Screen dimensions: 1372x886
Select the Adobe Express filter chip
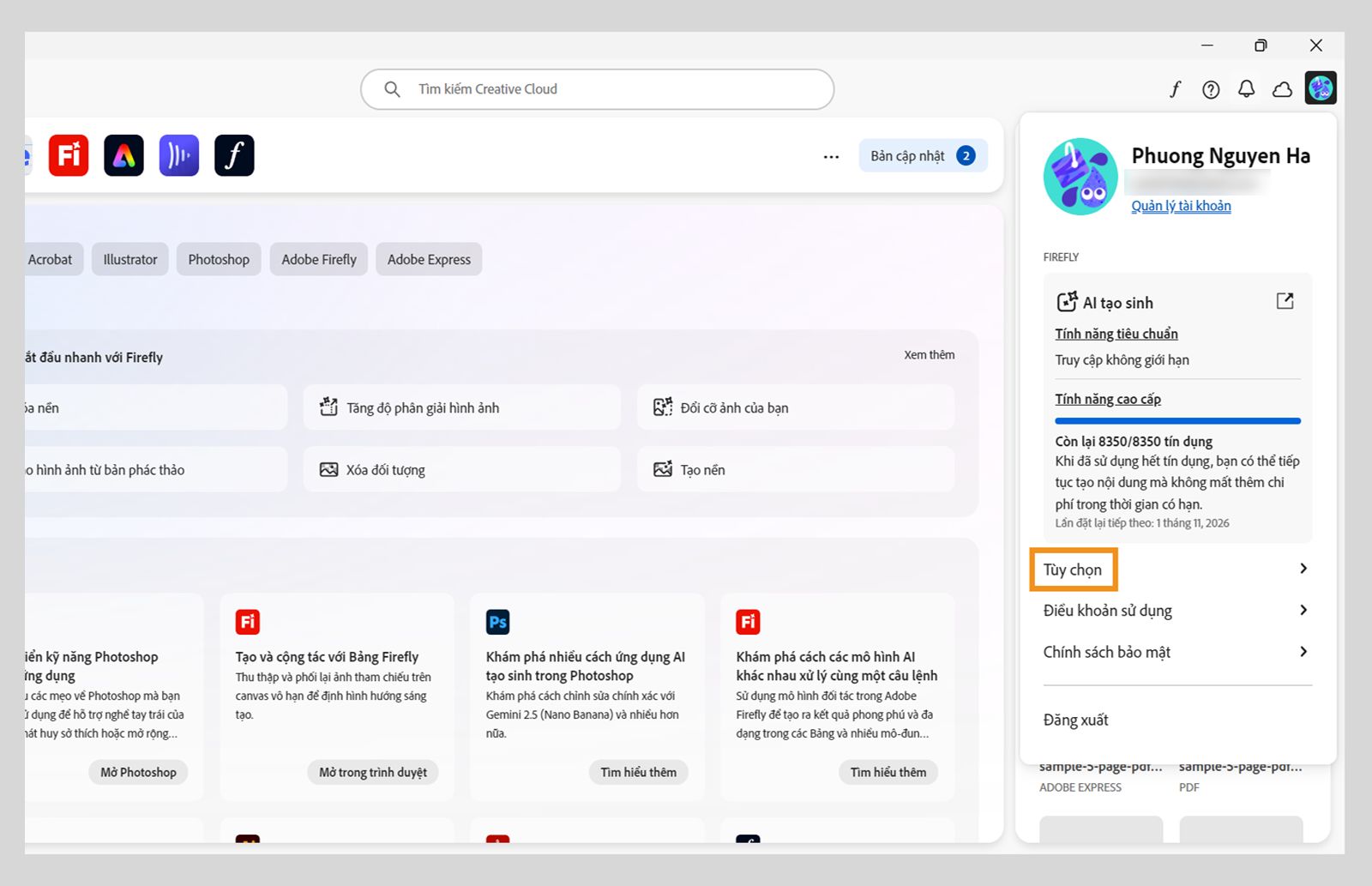click(429, 259)
